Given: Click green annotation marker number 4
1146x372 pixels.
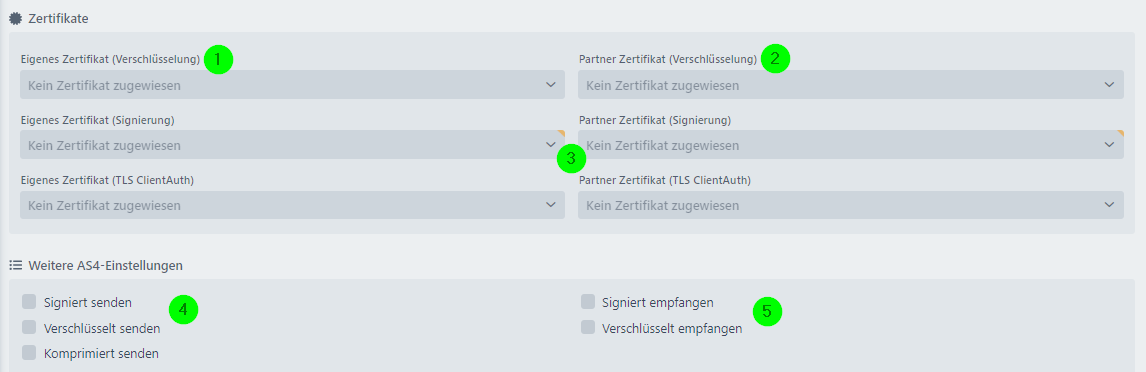Looking at the screenshot, I should 183,310.
